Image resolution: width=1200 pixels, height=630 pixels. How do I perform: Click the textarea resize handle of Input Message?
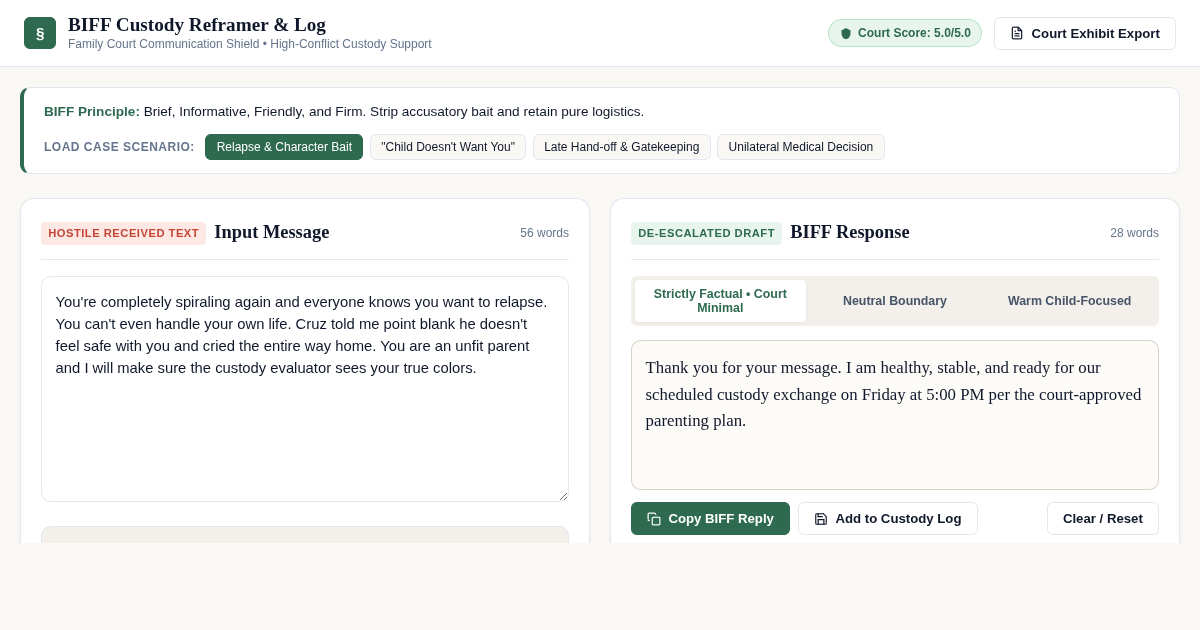(x=562, y=495)
